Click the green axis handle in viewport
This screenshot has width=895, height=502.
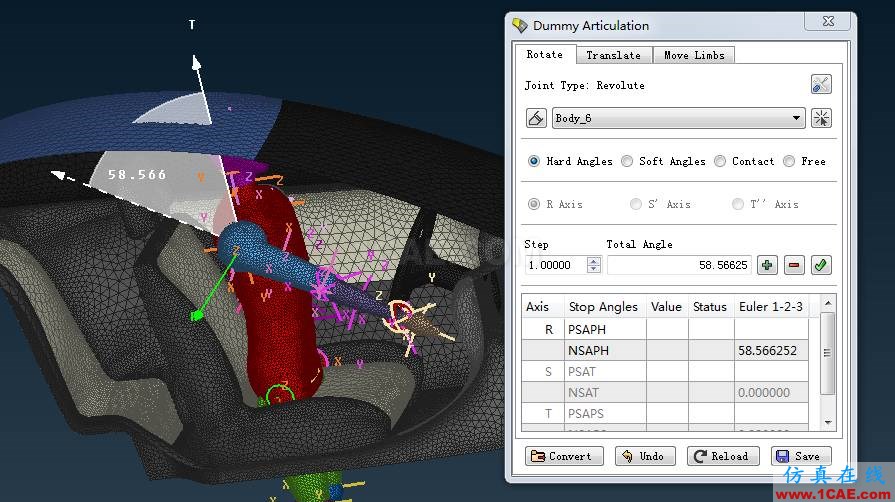pyautogui.click(x=196, y=315)
